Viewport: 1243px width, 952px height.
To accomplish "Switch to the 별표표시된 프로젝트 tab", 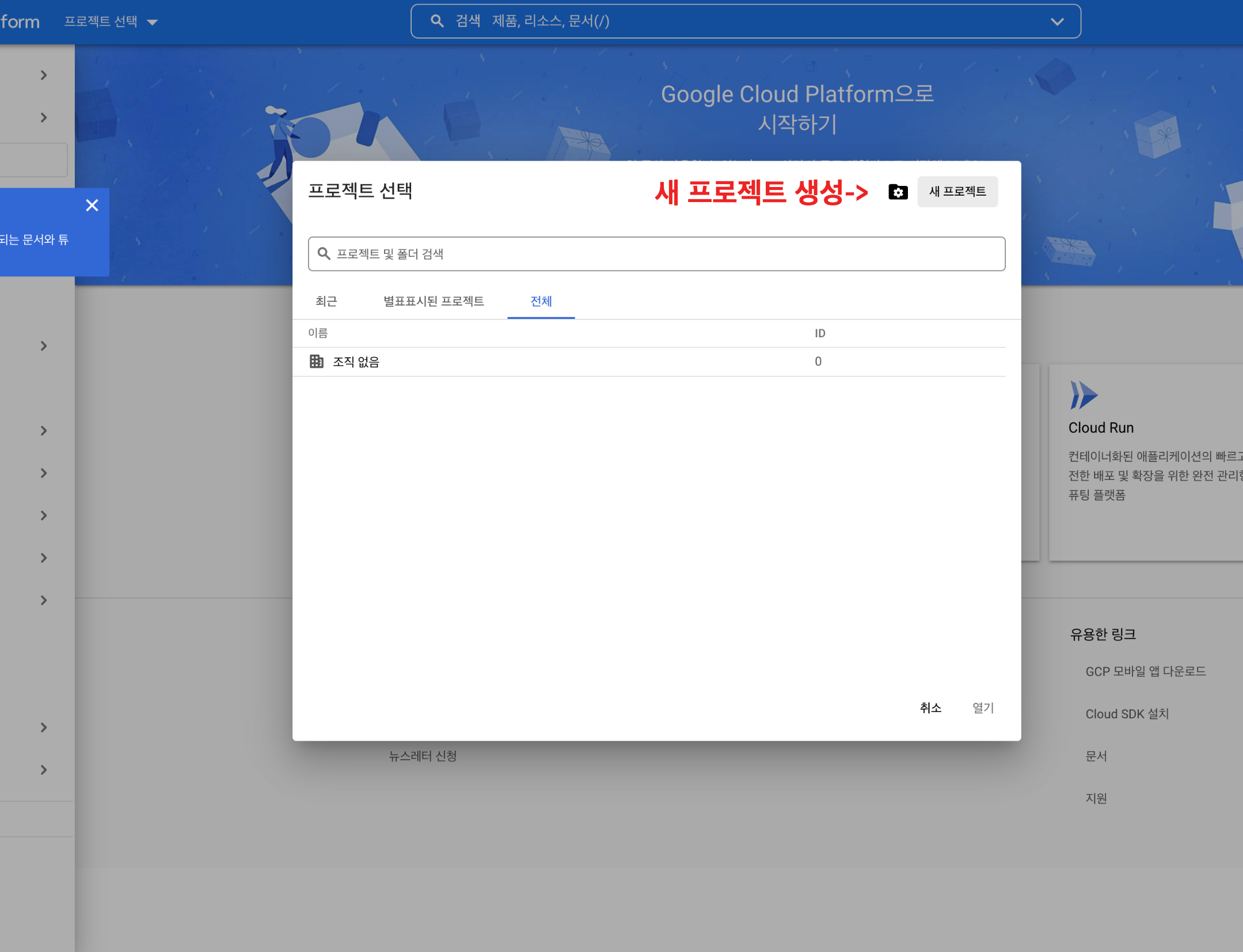I will (x=434, y=301).
